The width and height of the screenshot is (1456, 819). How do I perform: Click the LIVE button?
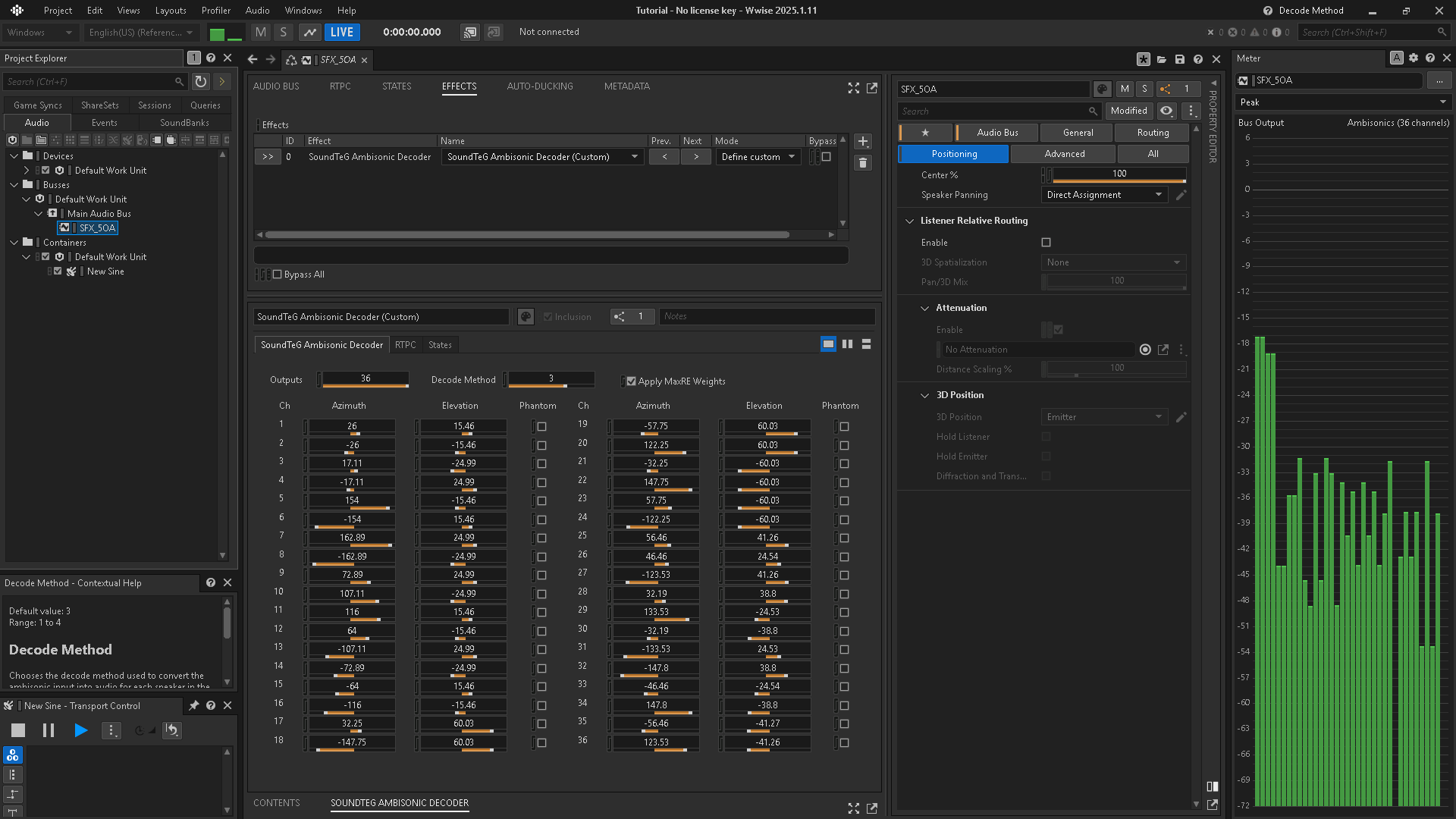(x=342, y=32)
